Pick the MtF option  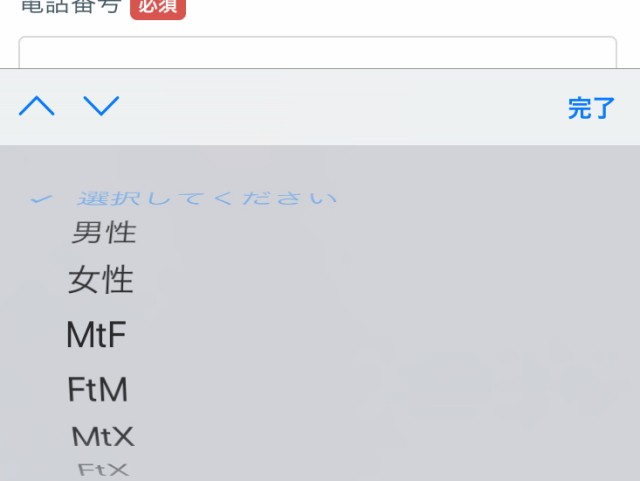pyautogui.click(x=96, y=334)
